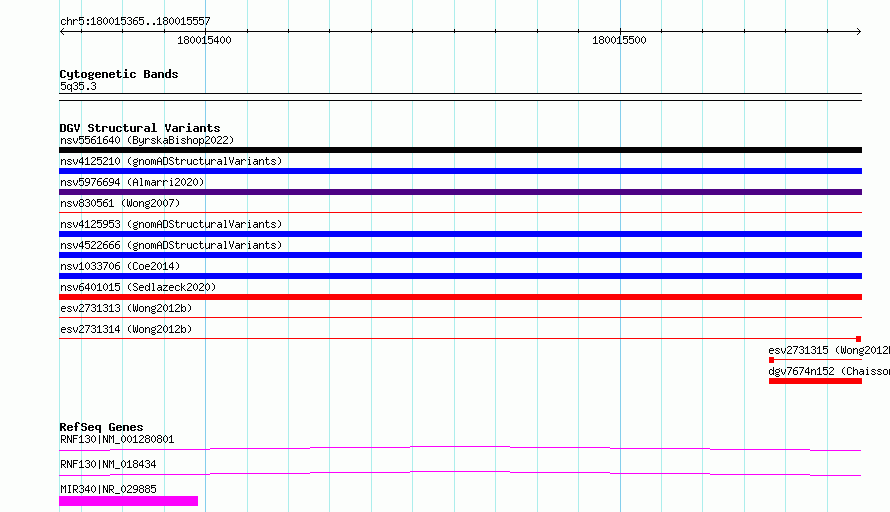Click the 180015400 ruler position label
The width and height of the screenshot is (890, 512).
pyautogui.click(x=204, y=40)
